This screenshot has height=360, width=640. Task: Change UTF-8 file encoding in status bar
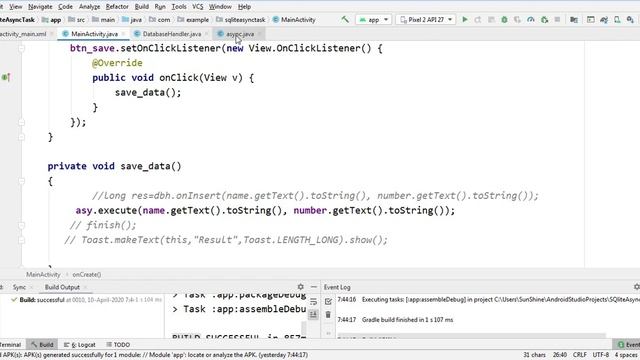click(600, 355)
